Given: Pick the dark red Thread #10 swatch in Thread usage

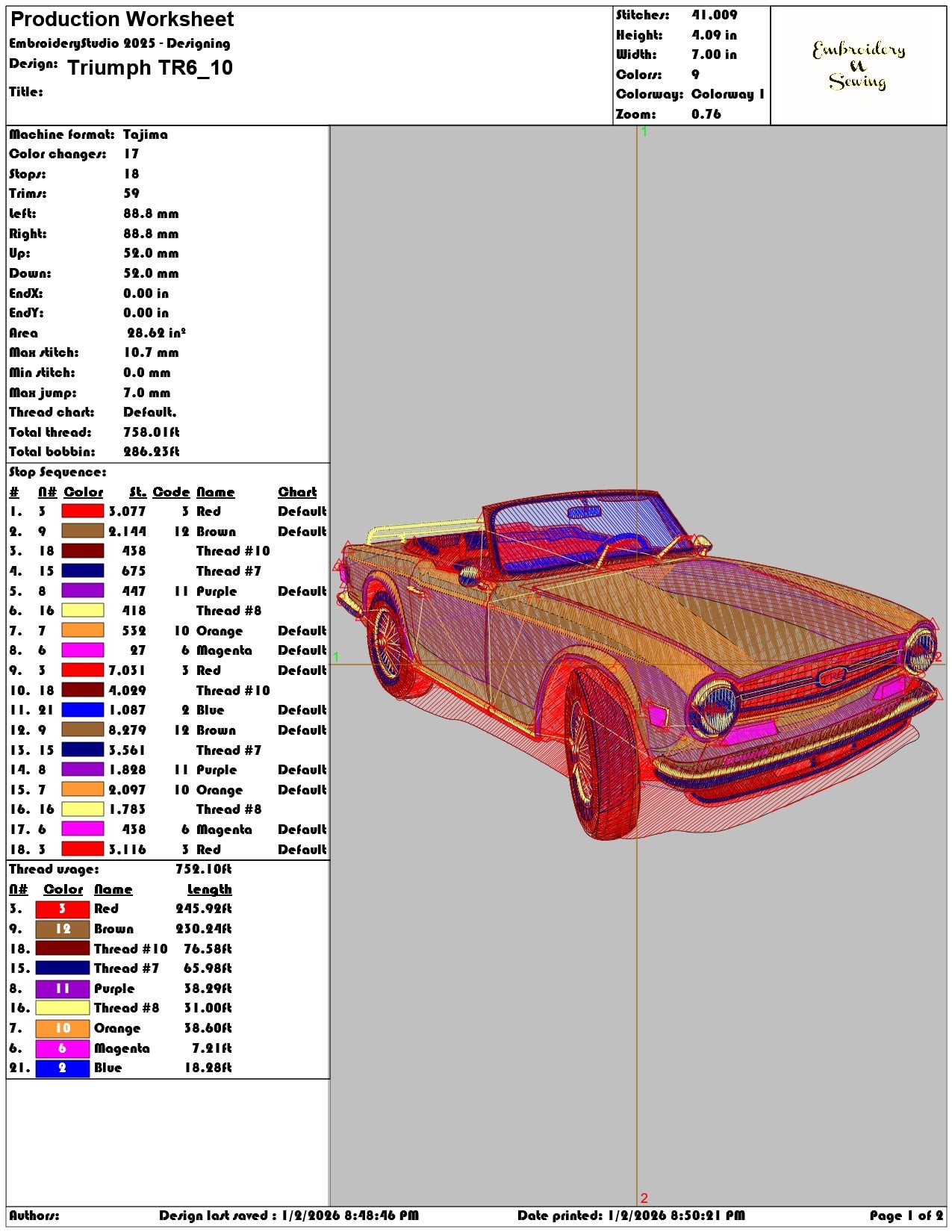Looking at the screenshot, I should point(63,948).
